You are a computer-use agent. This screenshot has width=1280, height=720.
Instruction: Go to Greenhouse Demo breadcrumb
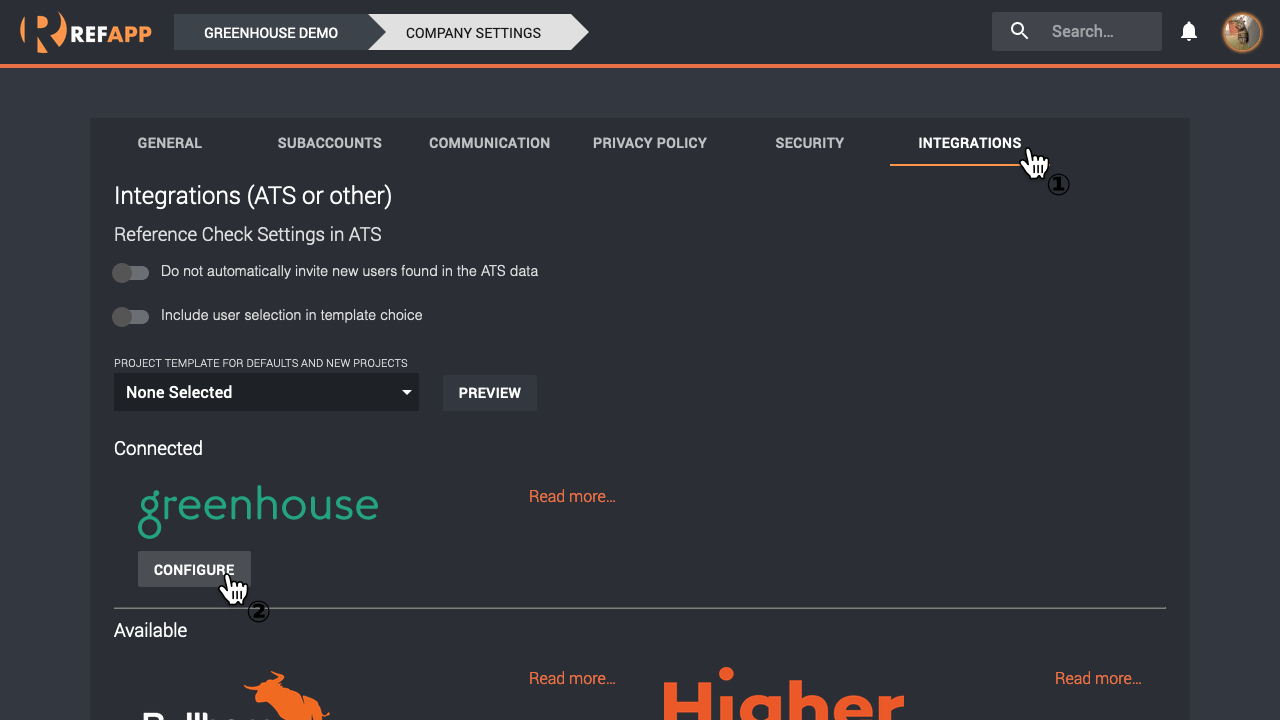coord(271,32)
